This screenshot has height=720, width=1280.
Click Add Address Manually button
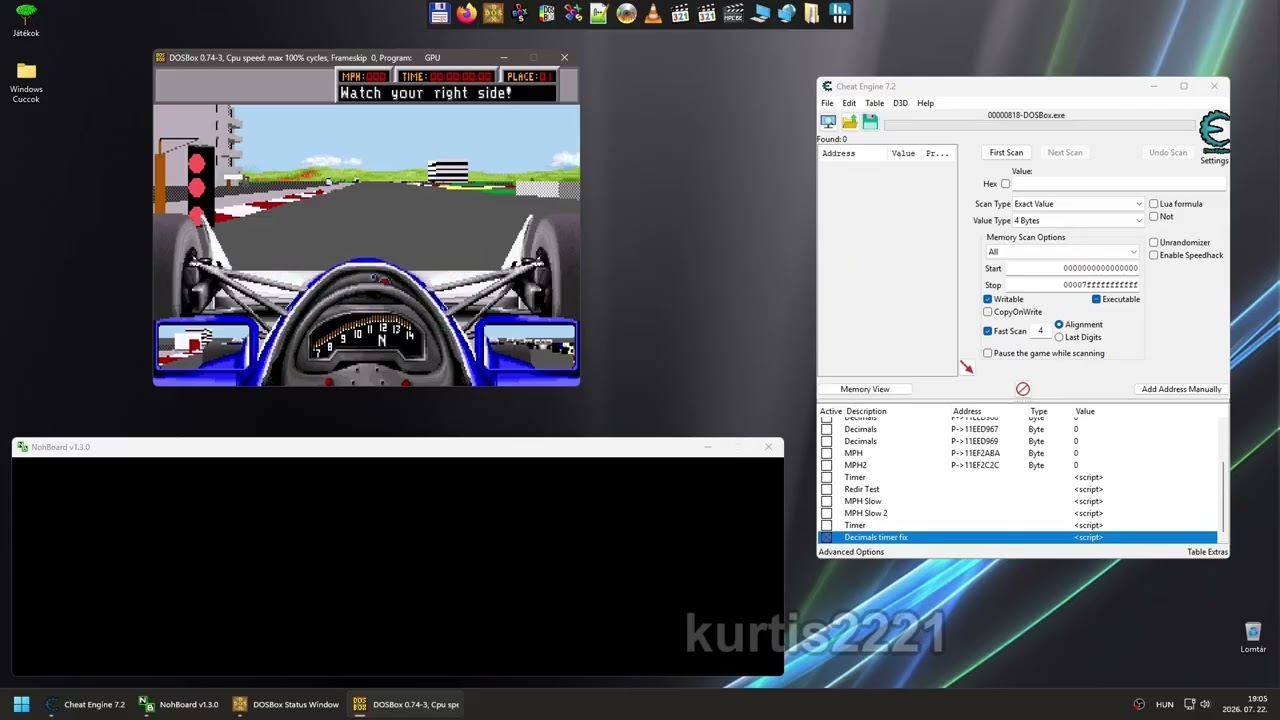tap(1181, 389)
